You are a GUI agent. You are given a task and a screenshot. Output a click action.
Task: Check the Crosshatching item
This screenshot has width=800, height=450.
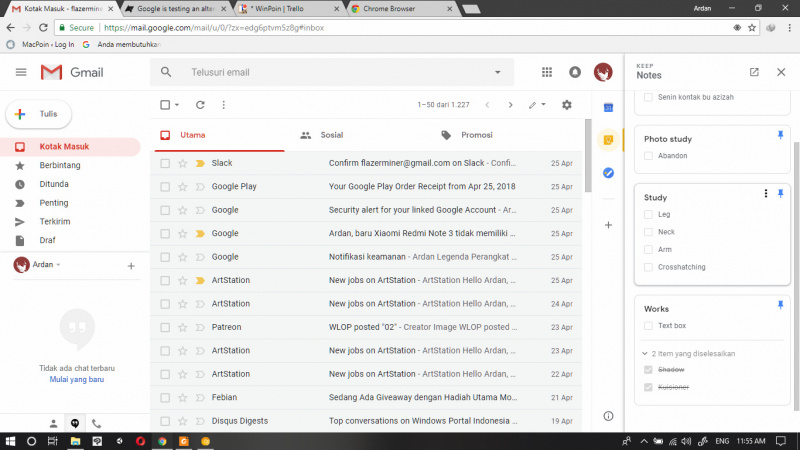tap(648, 267)
